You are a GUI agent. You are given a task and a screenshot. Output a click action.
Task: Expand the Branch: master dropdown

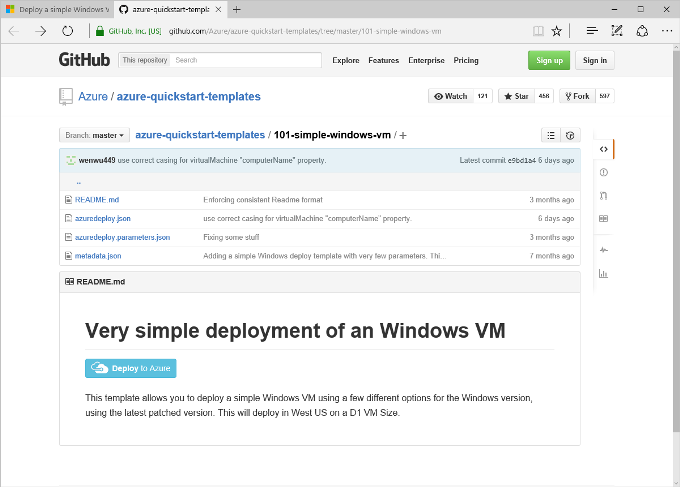(94, 135)
